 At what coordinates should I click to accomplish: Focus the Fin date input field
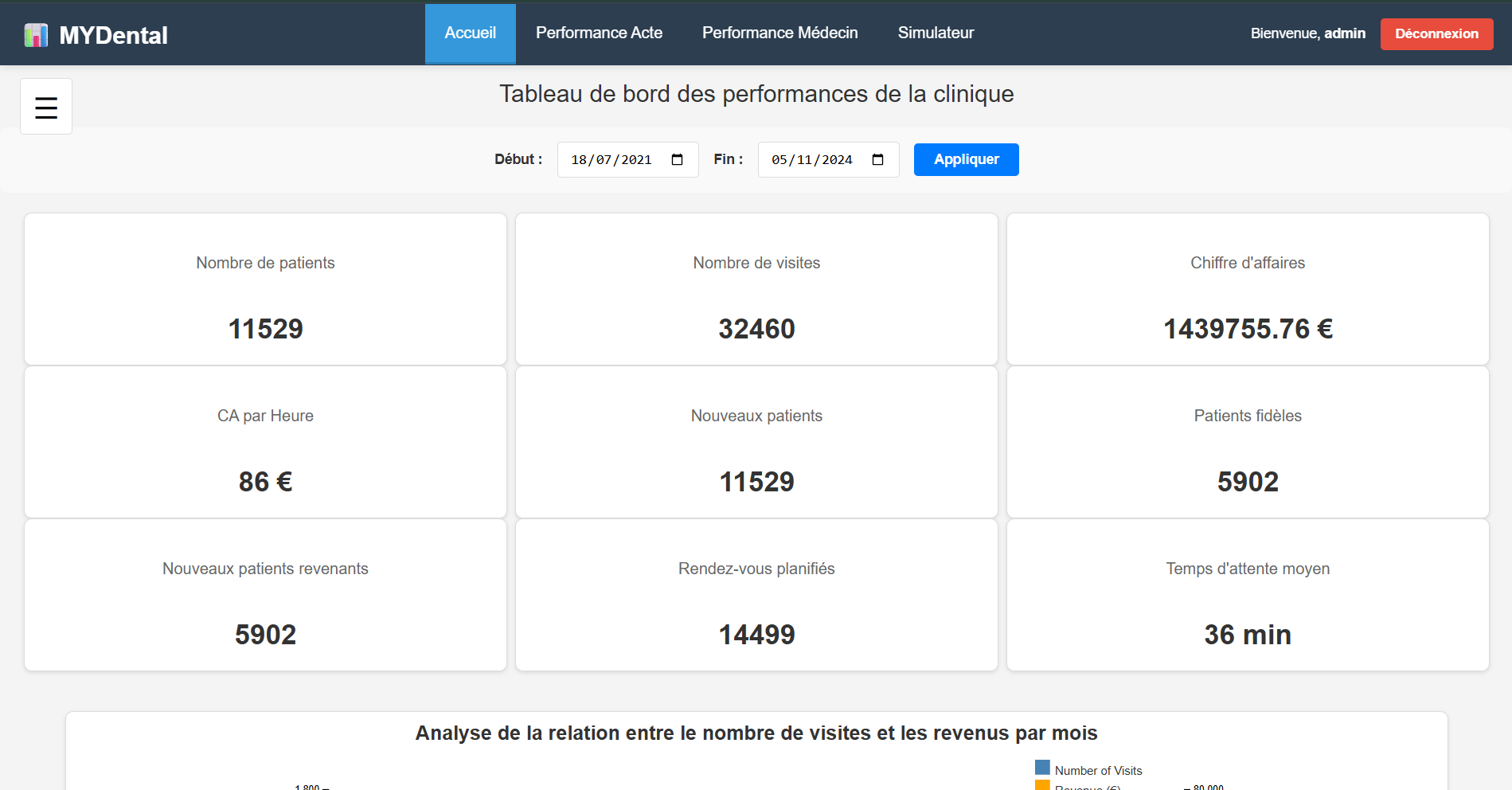812,160
